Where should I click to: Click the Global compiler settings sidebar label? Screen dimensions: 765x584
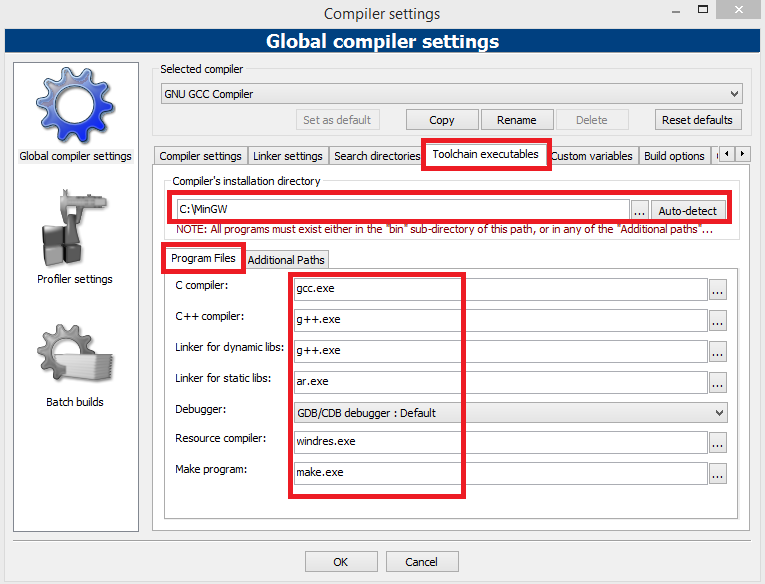click(x=75, y=156)
